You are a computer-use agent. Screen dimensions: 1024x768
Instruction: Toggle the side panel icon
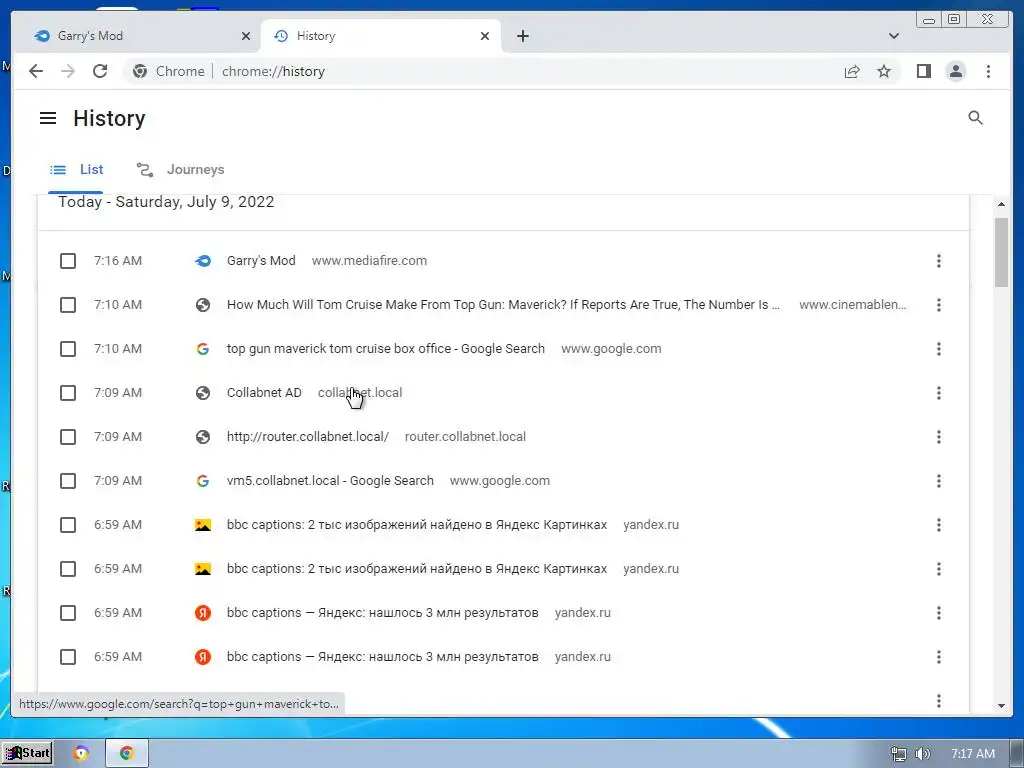click(x=923, y=71)
